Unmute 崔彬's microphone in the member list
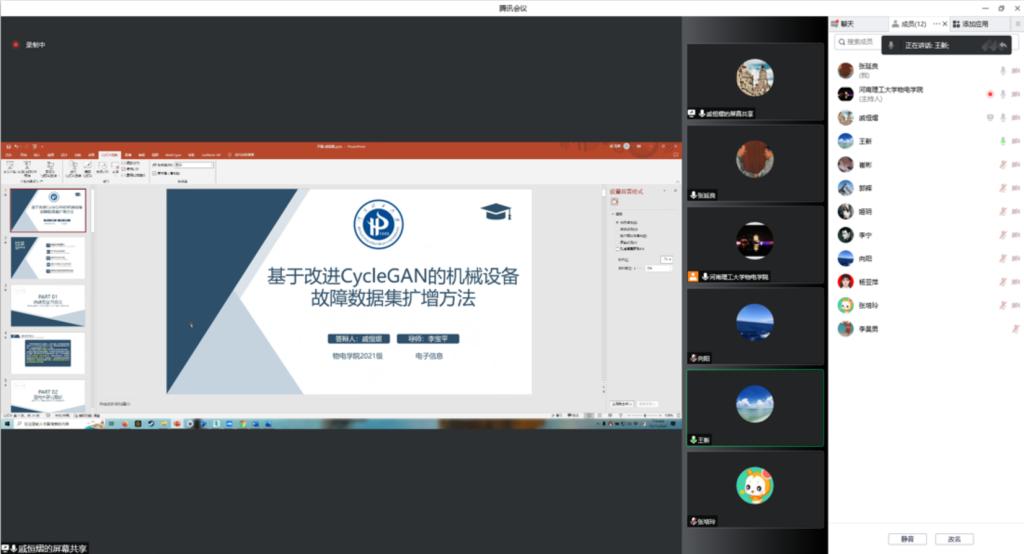 click(x=1003, y=165)
